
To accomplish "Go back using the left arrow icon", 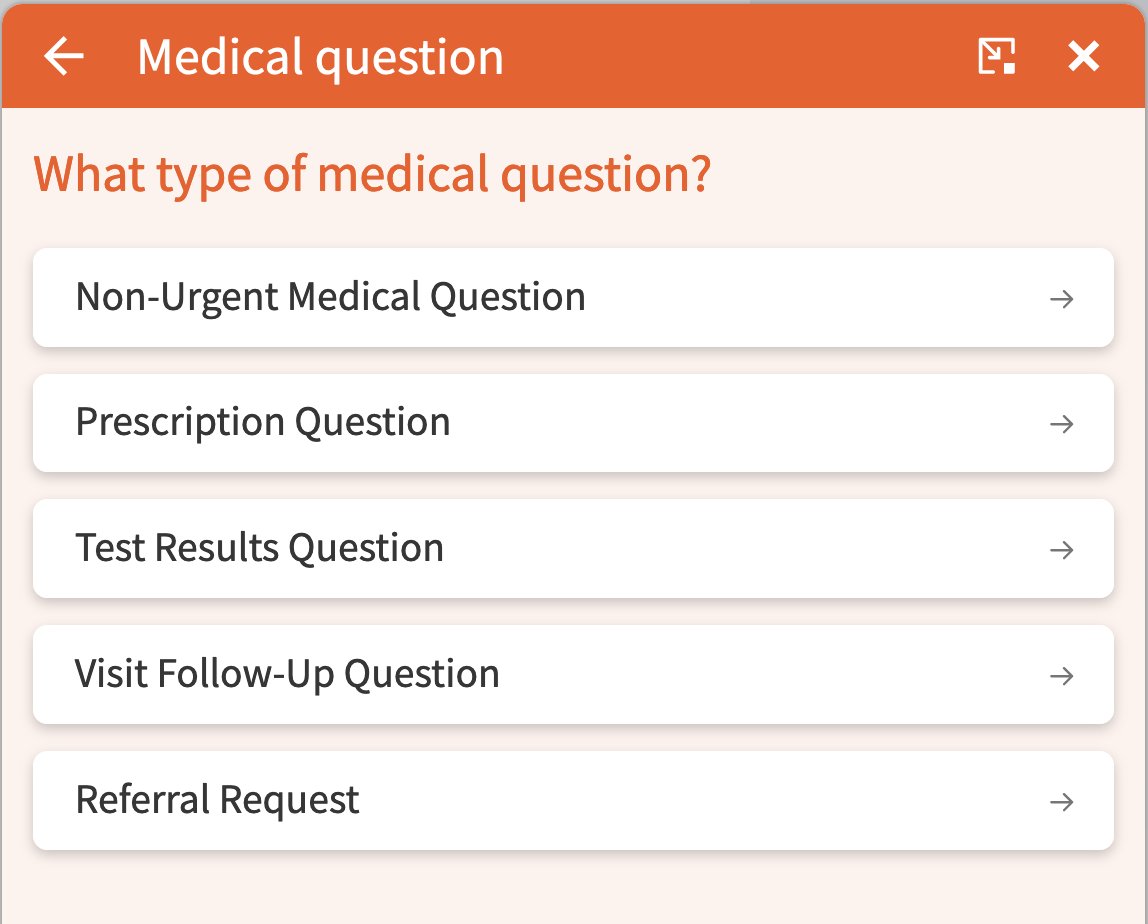I will tap(64, 56).
